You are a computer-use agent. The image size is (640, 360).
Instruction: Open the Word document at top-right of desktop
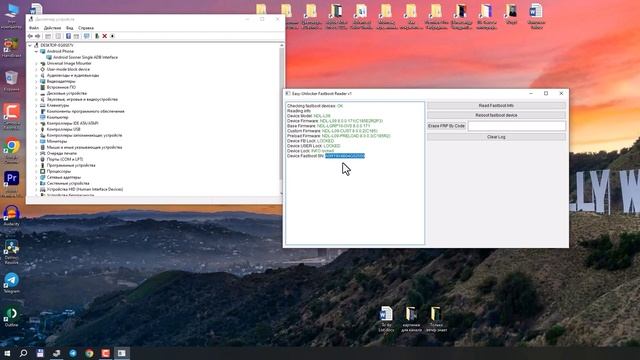tap(536, 11)
